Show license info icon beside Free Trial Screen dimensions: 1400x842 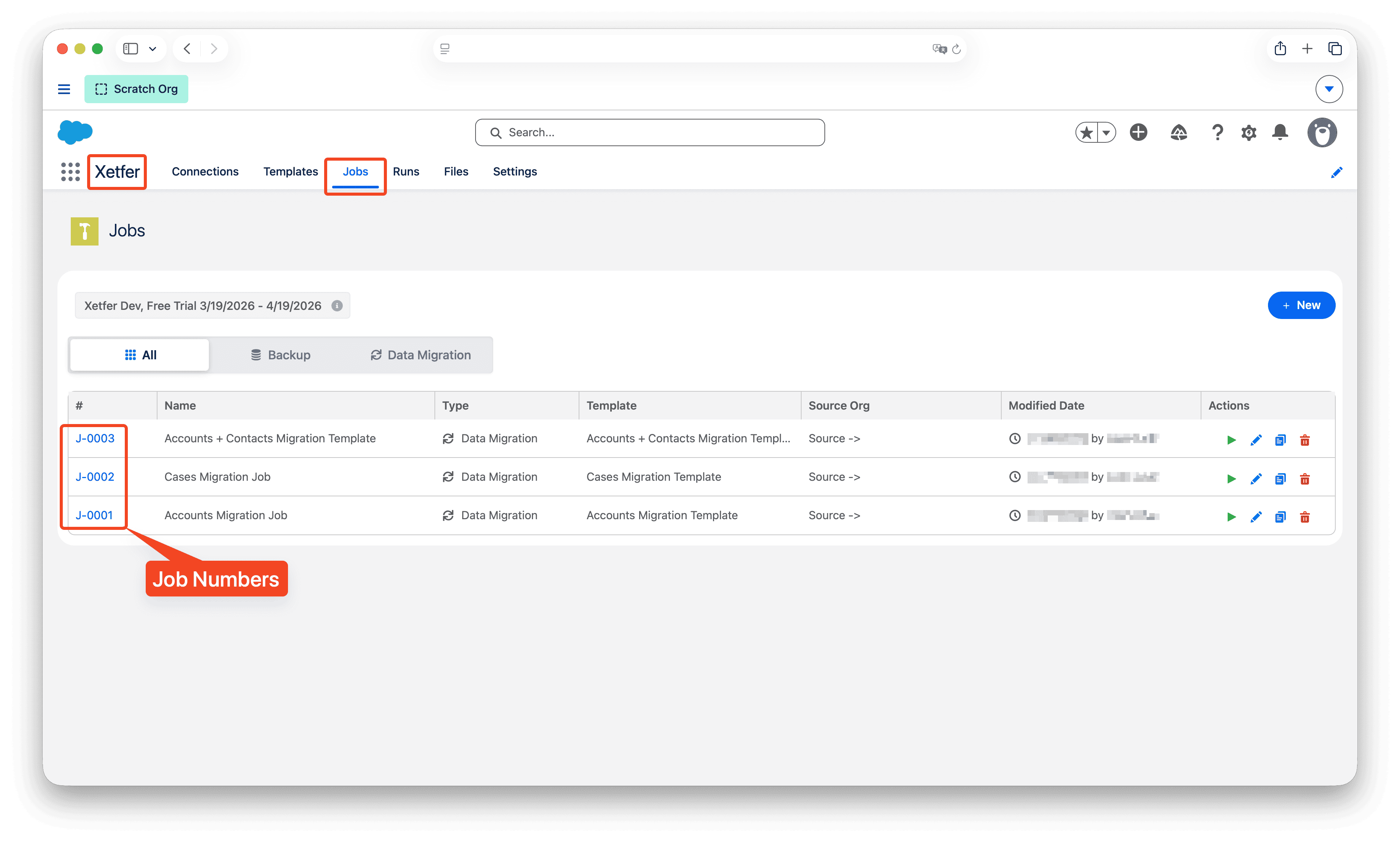pos(337,306)
